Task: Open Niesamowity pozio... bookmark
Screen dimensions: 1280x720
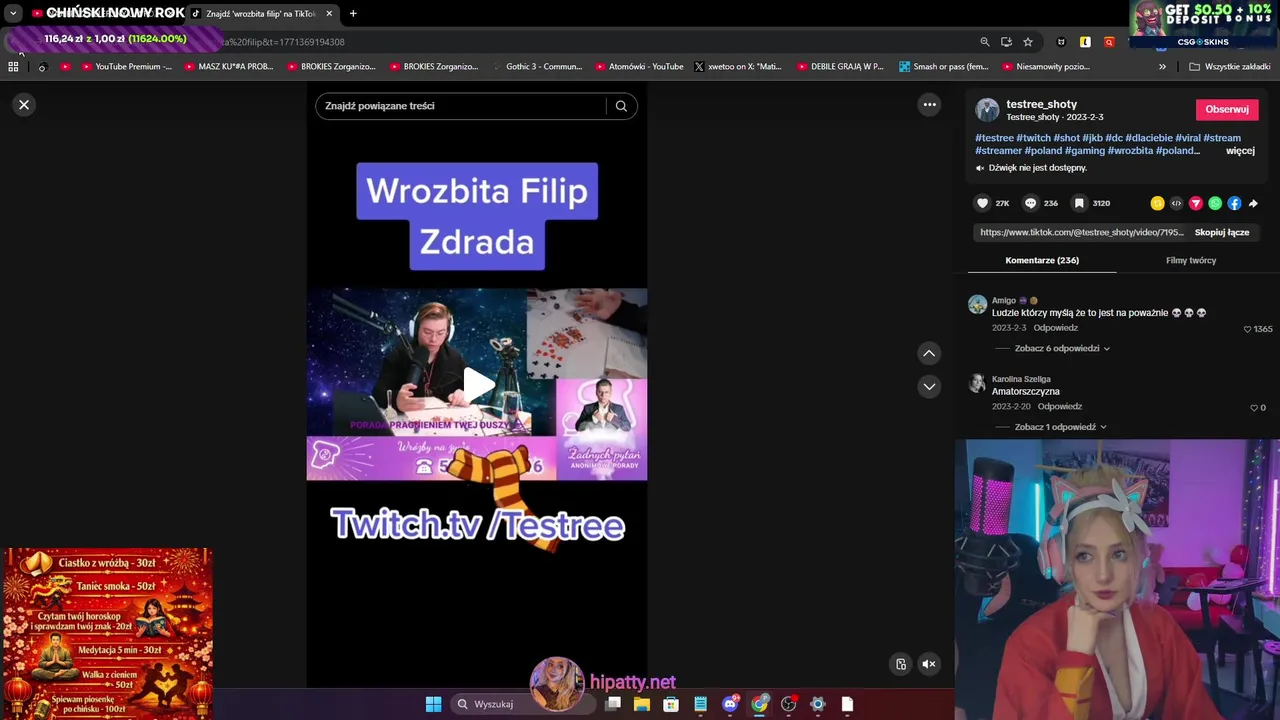Action: [x=1046, y=67]
